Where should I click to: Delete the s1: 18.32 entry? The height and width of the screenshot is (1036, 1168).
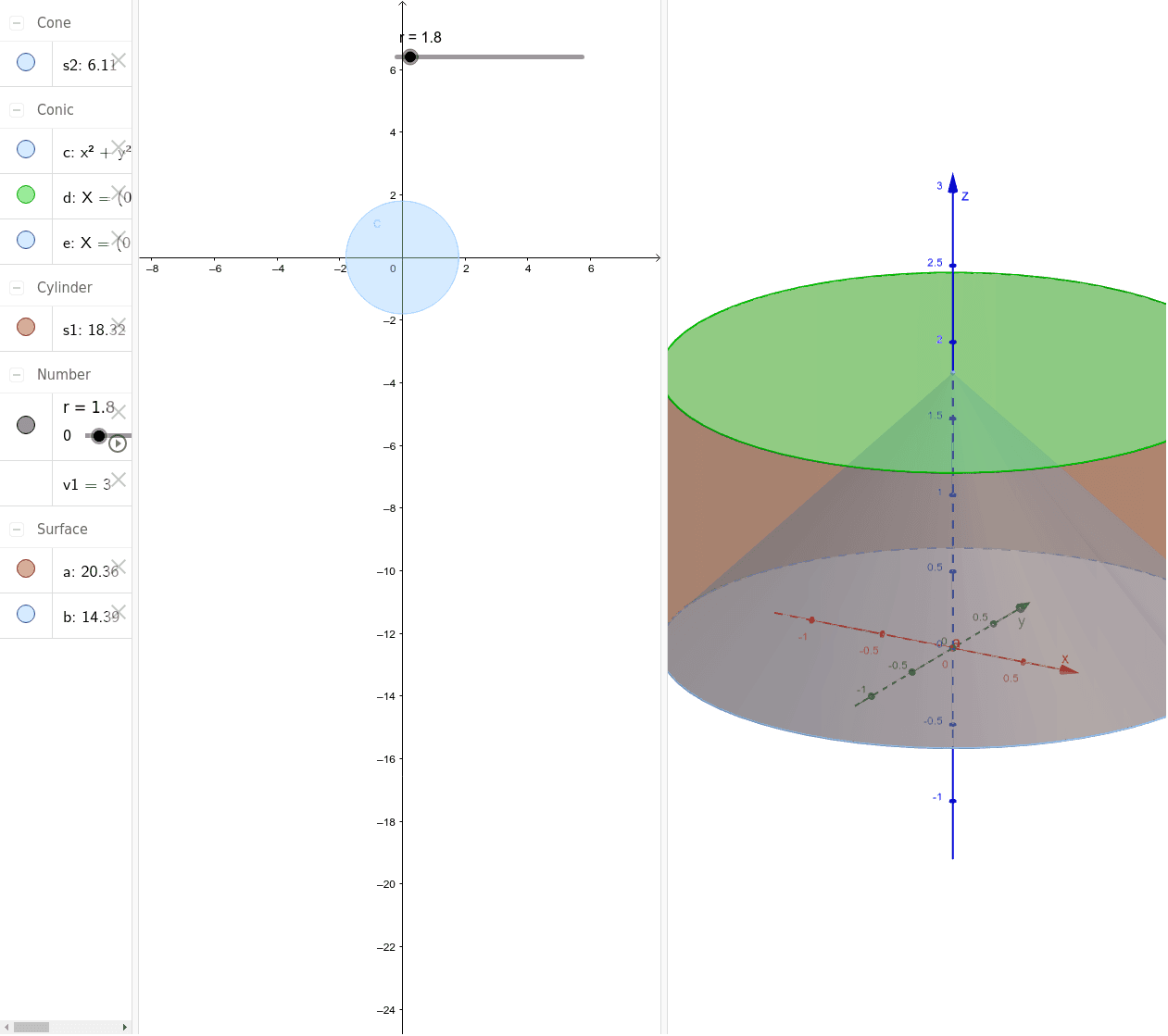(x=119, y=325)
